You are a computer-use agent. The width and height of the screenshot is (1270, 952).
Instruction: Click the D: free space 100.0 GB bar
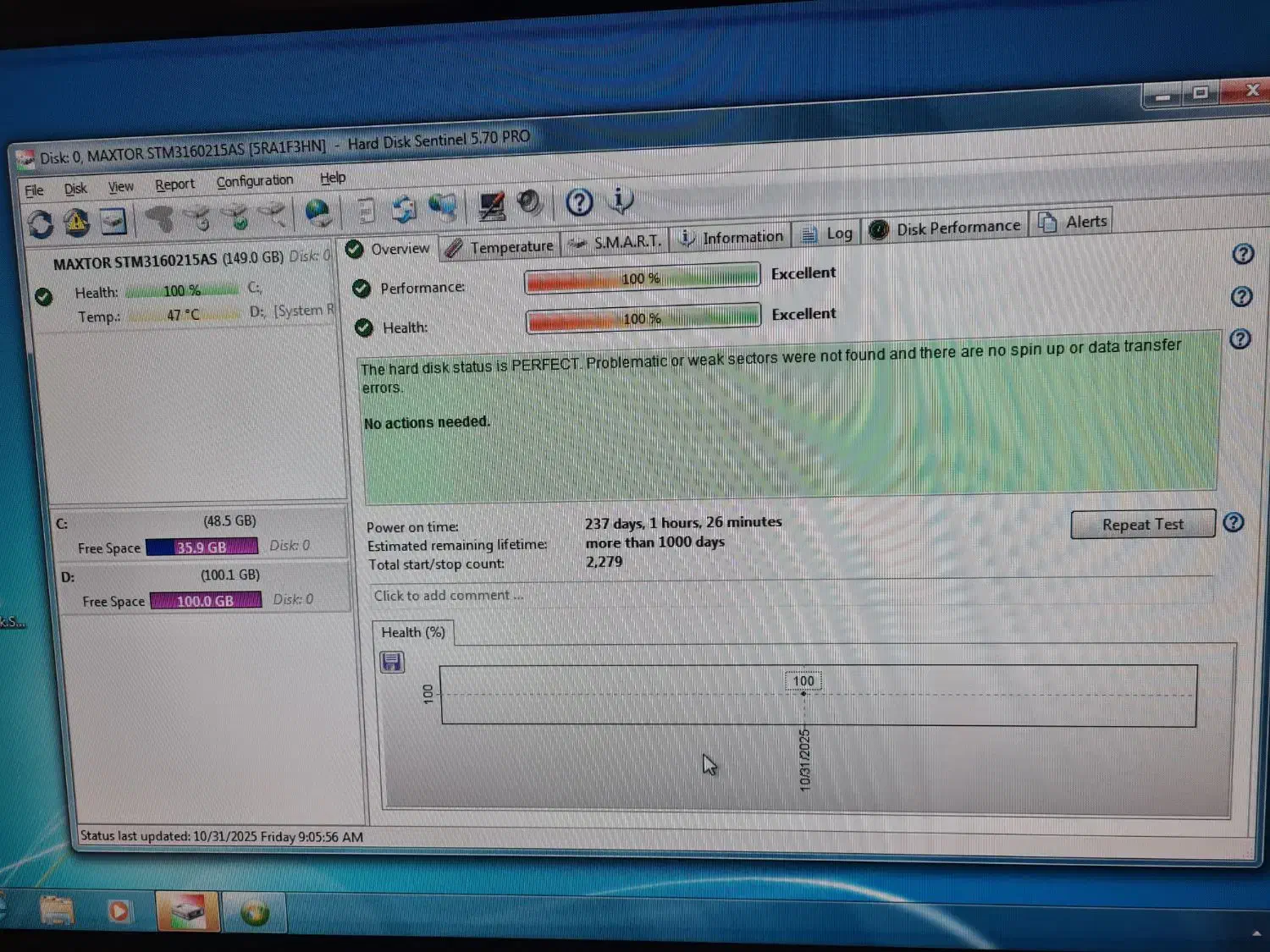[206, 601]
